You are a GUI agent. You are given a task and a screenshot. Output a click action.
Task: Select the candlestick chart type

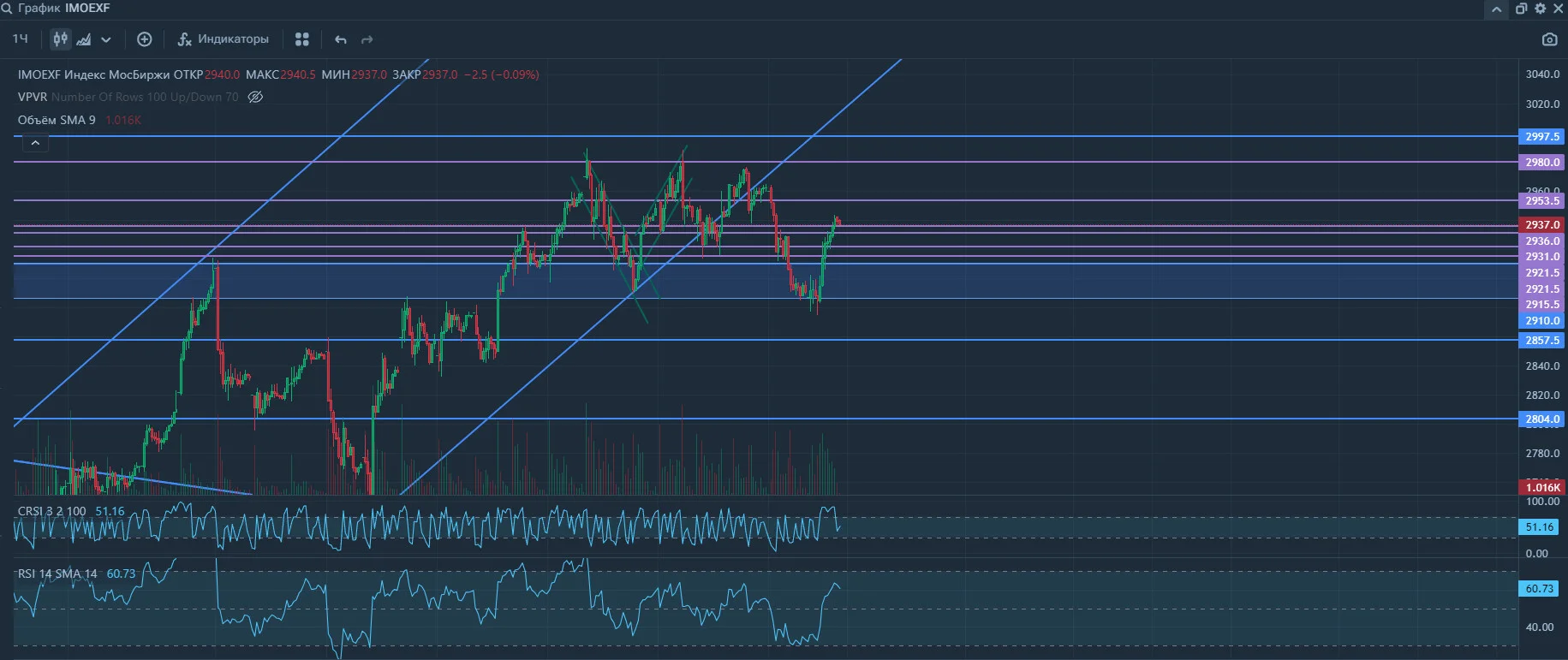click(60, 39)
